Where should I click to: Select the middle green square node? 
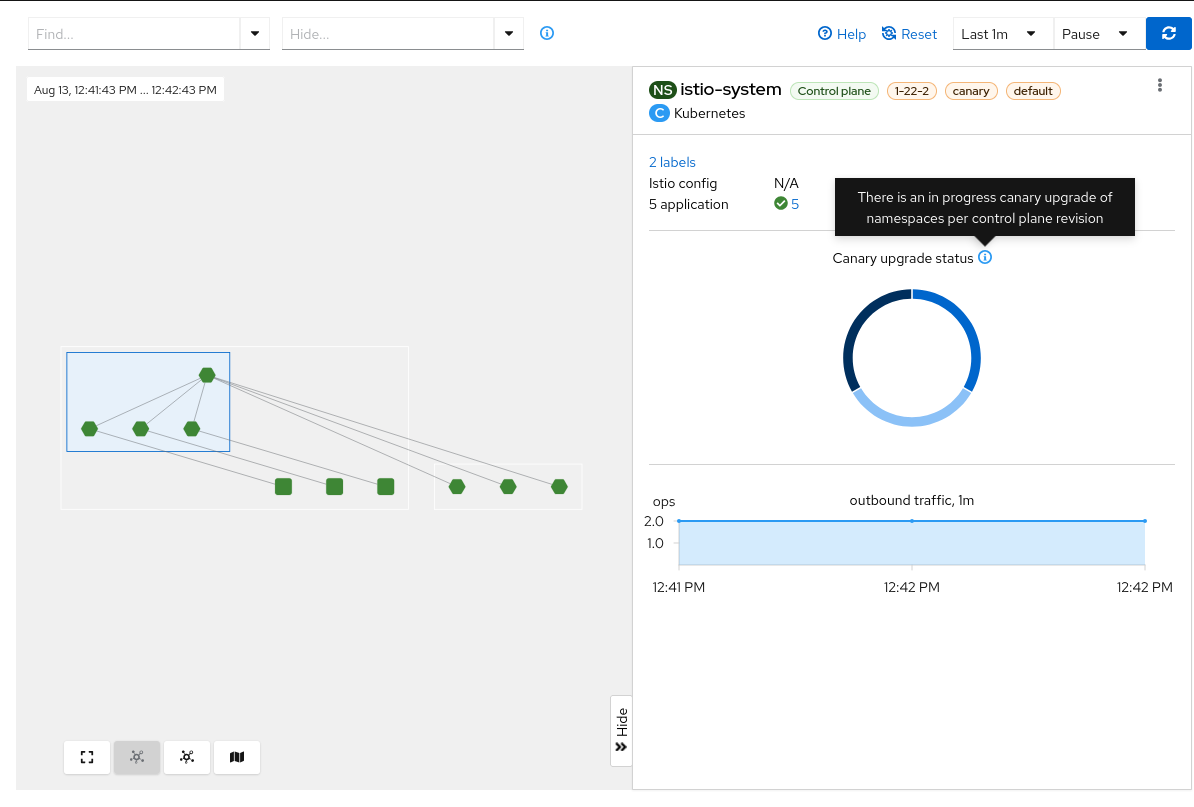click(x=334, y=486)
